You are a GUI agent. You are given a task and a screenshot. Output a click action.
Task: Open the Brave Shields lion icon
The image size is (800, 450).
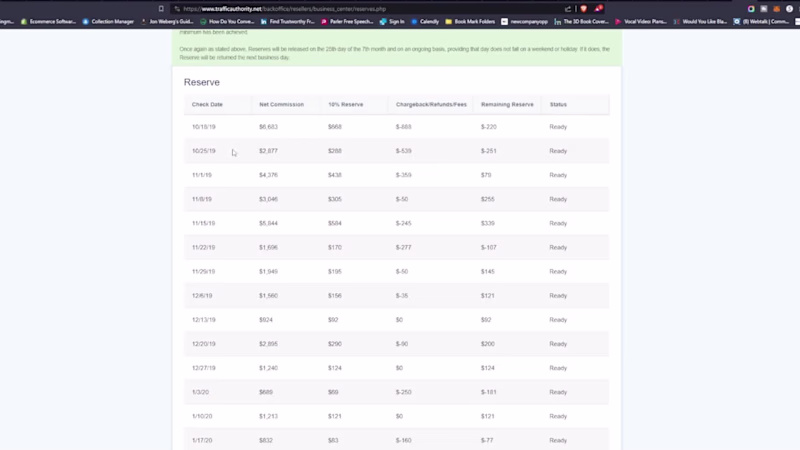coord(584,9)
